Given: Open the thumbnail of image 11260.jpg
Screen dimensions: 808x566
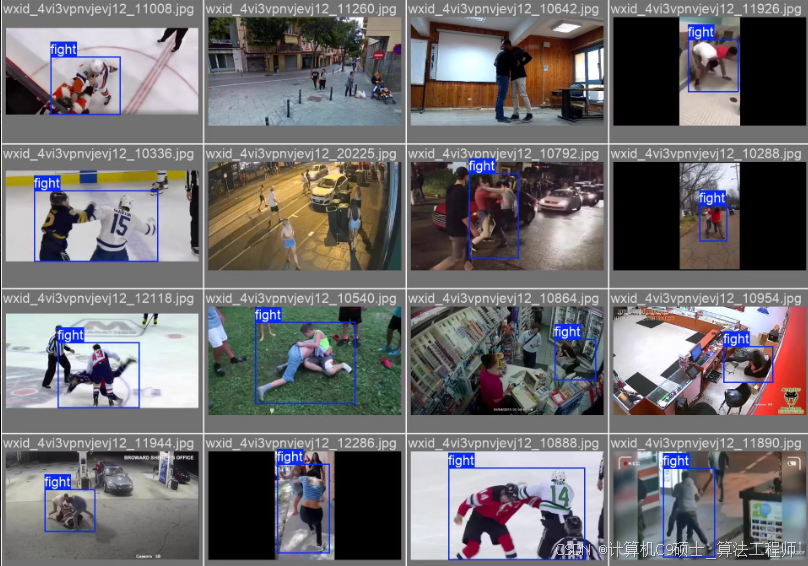Looking at the screenshot, I should pyautogui.click(x=305, y=72).
